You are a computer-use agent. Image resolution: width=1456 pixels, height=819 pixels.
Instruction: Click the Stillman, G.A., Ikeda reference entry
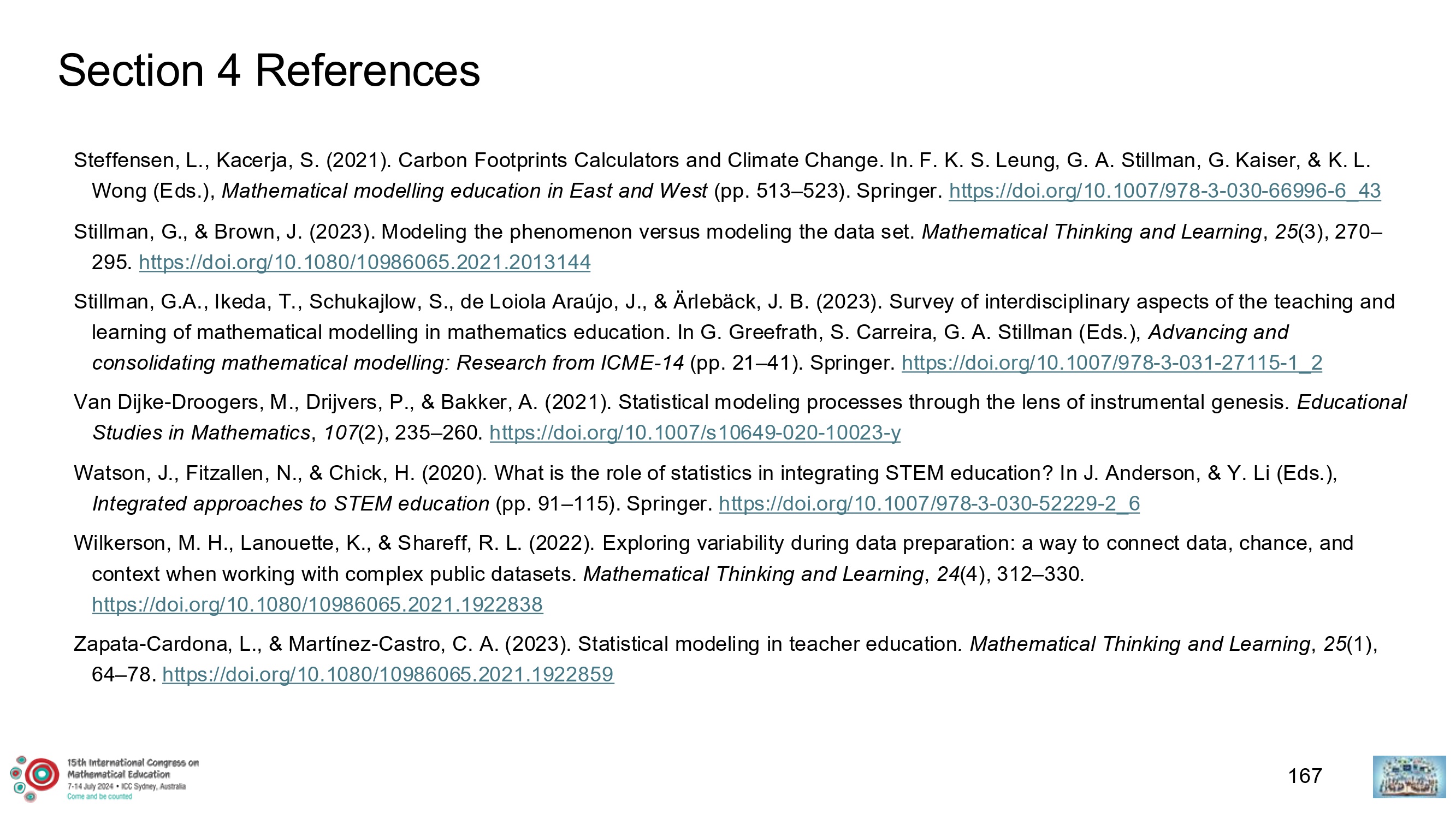pos(734,333)
